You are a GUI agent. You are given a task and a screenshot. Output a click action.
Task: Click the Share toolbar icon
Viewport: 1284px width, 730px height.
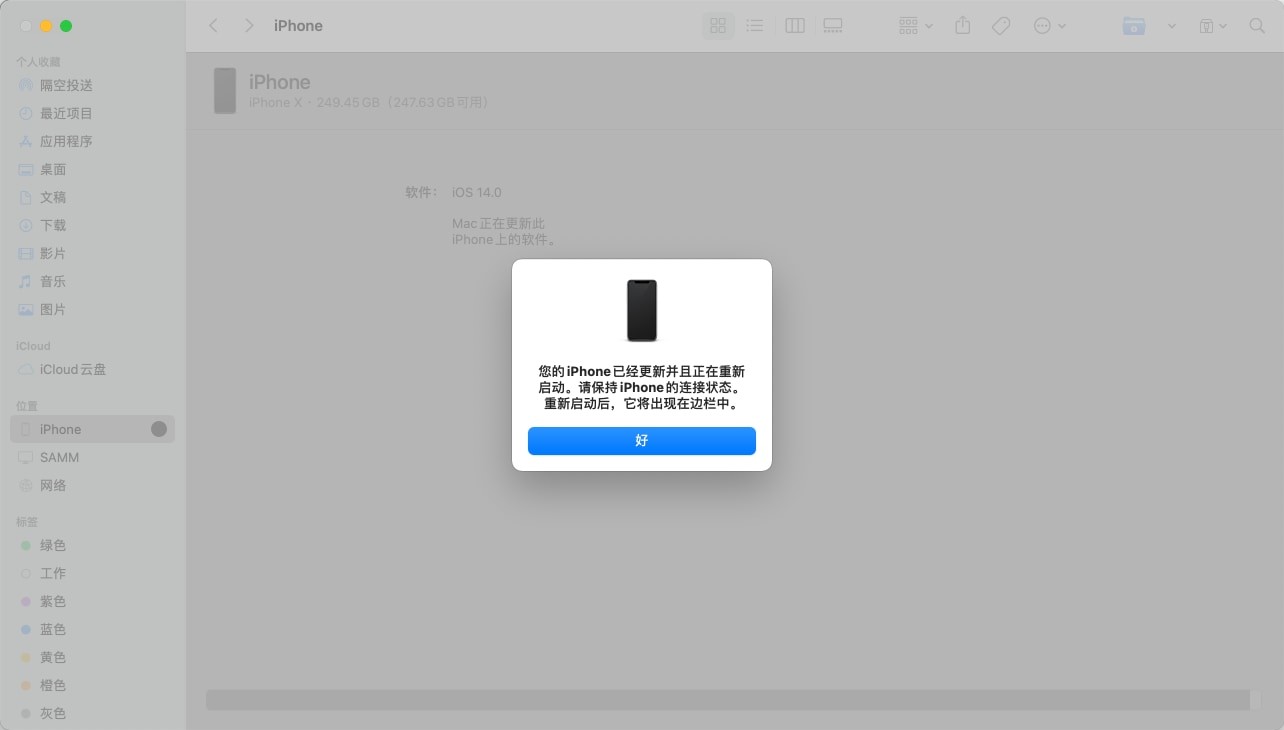963,26
